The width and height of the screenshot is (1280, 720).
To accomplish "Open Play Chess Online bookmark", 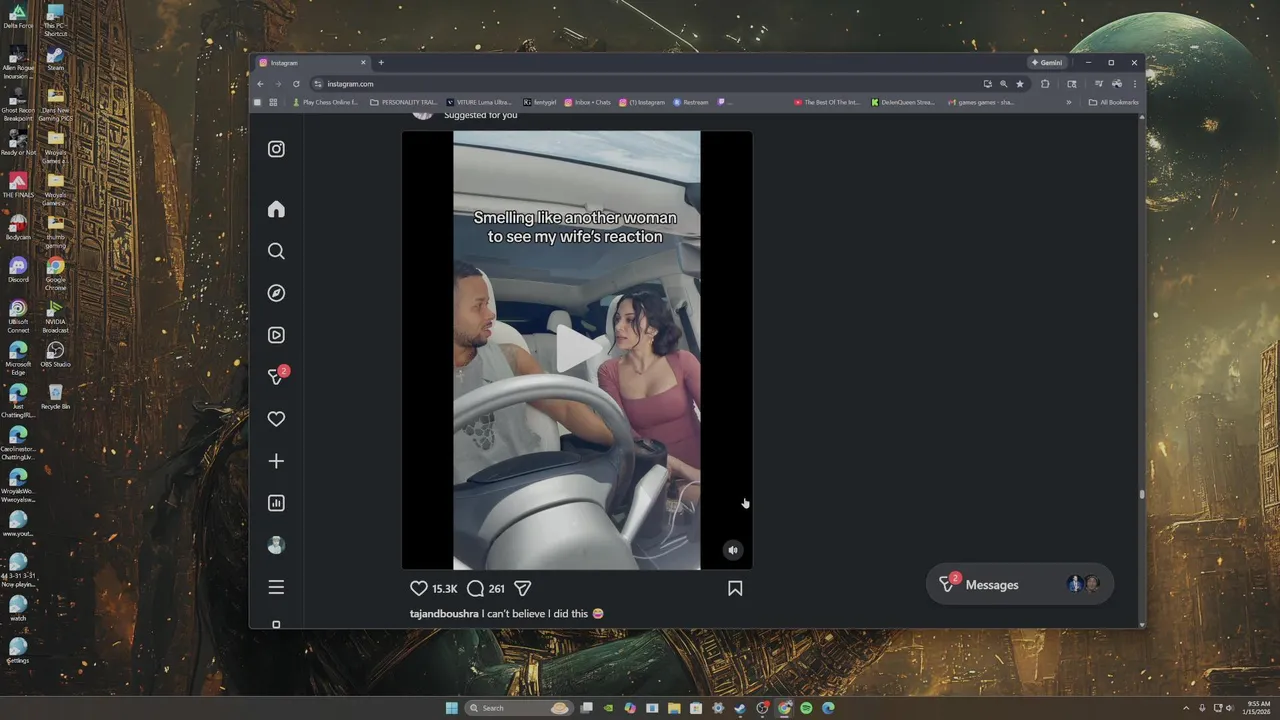I will click(x=324, y=102).
